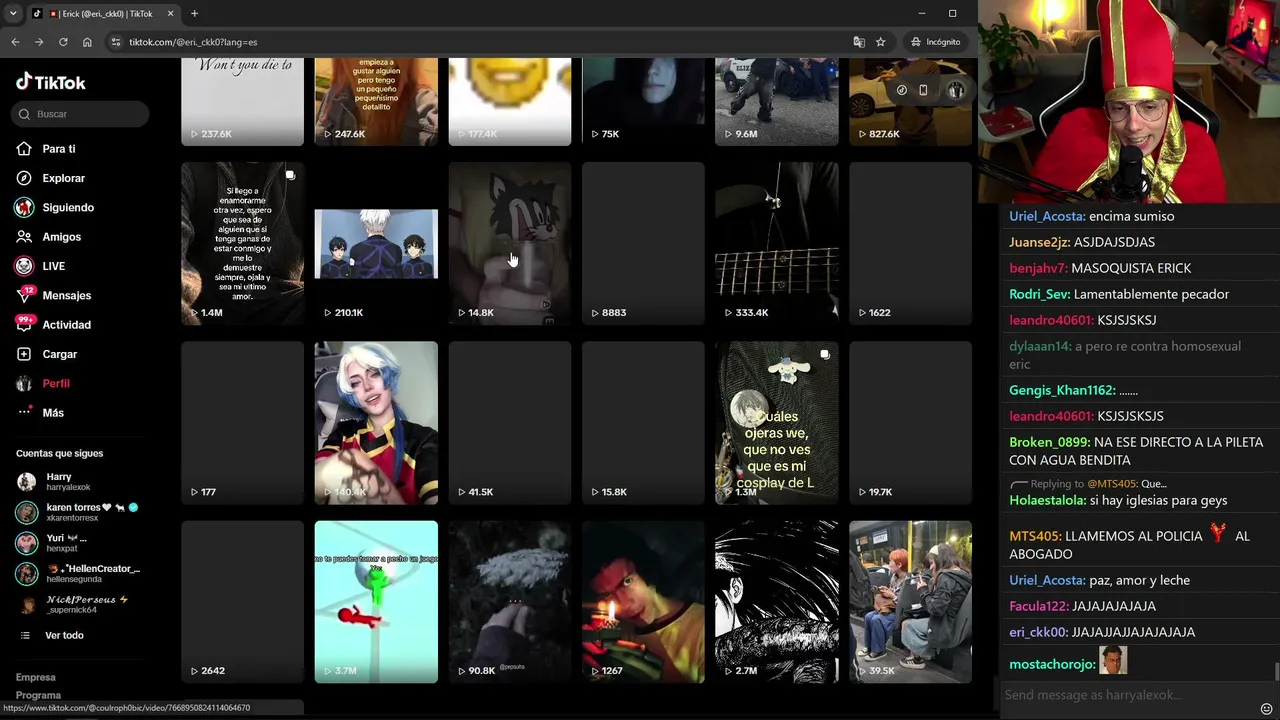
Task: Open karen torres followed account
Action: tap(80, 512)
